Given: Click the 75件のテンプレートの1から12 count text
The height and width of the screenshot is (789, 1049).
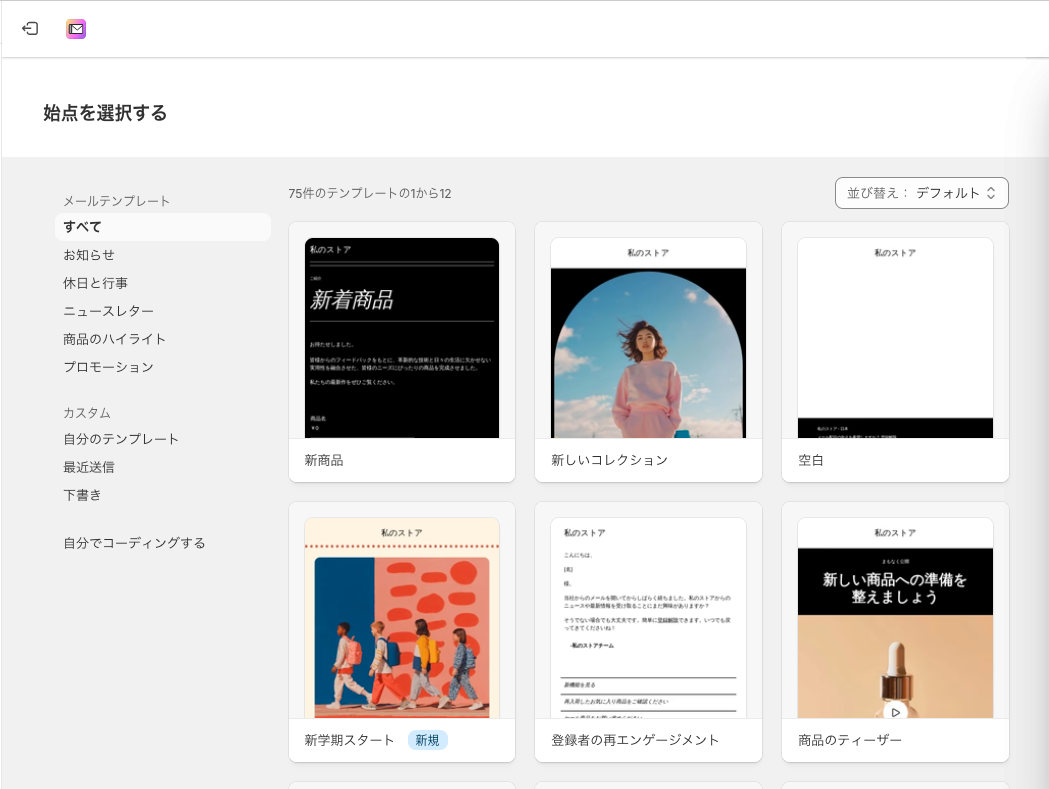Looking at the screenshot, I should [370, 193].
